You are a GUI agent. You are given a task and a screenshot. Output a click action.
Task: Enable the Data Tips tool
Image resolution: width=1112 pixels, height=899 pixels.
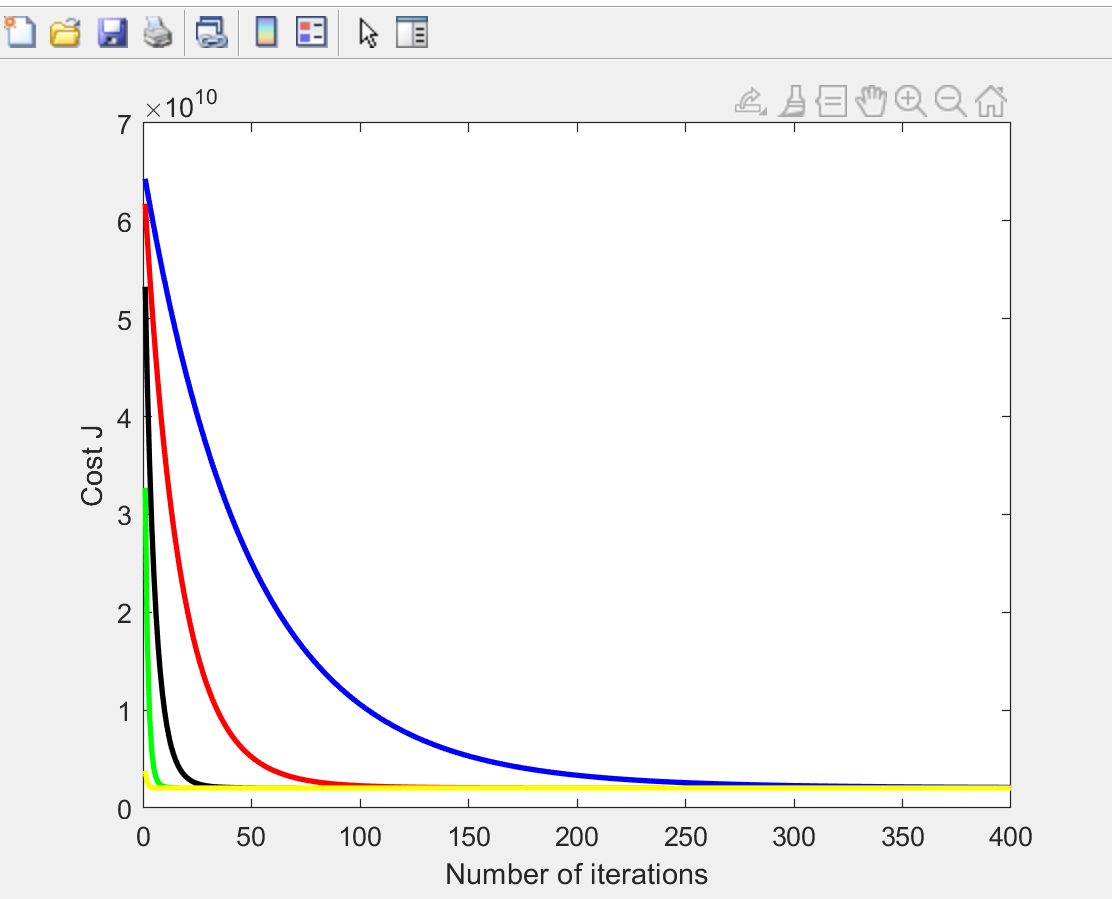click(x=832, y=100)
